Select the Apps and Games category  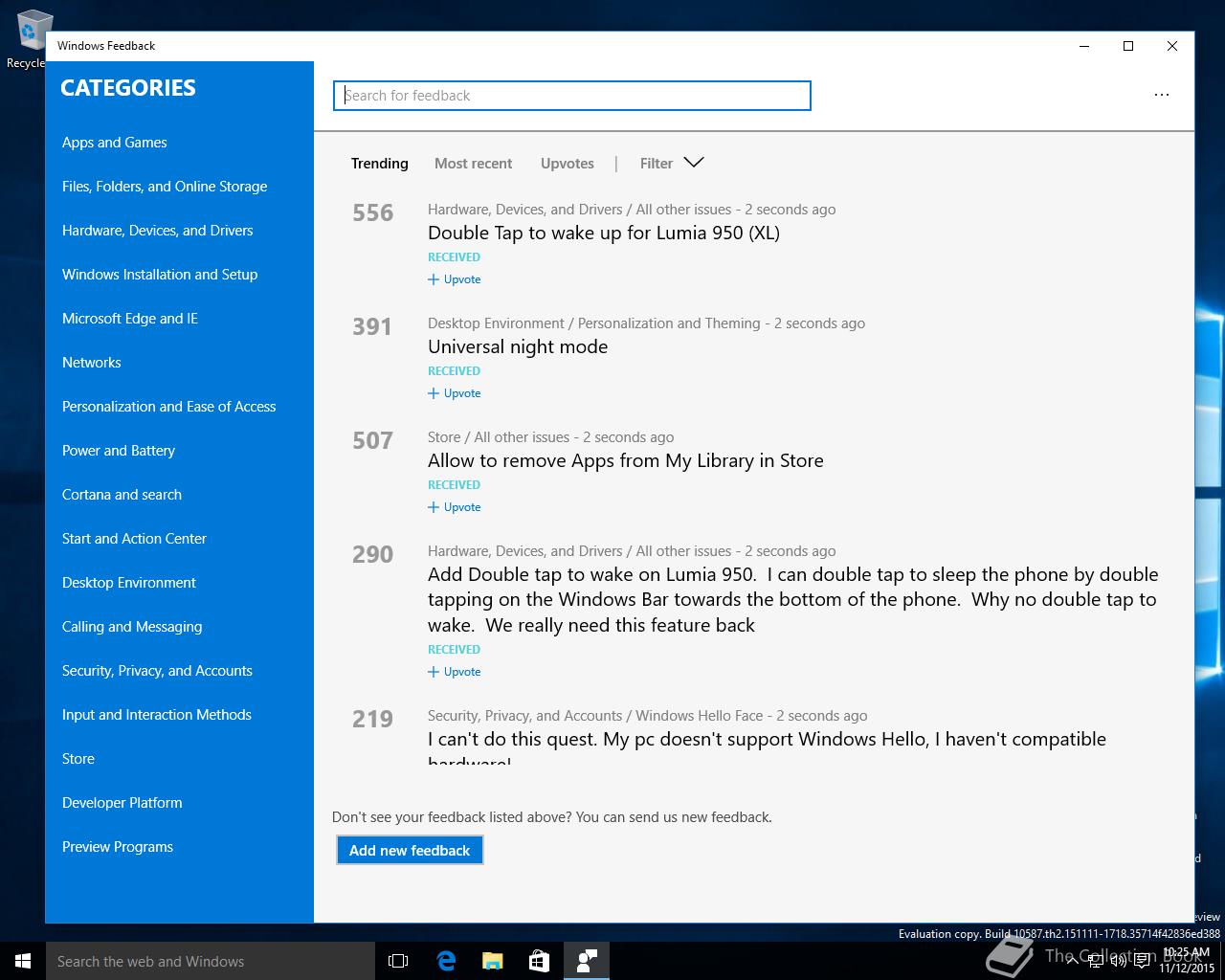pos(115,143)
